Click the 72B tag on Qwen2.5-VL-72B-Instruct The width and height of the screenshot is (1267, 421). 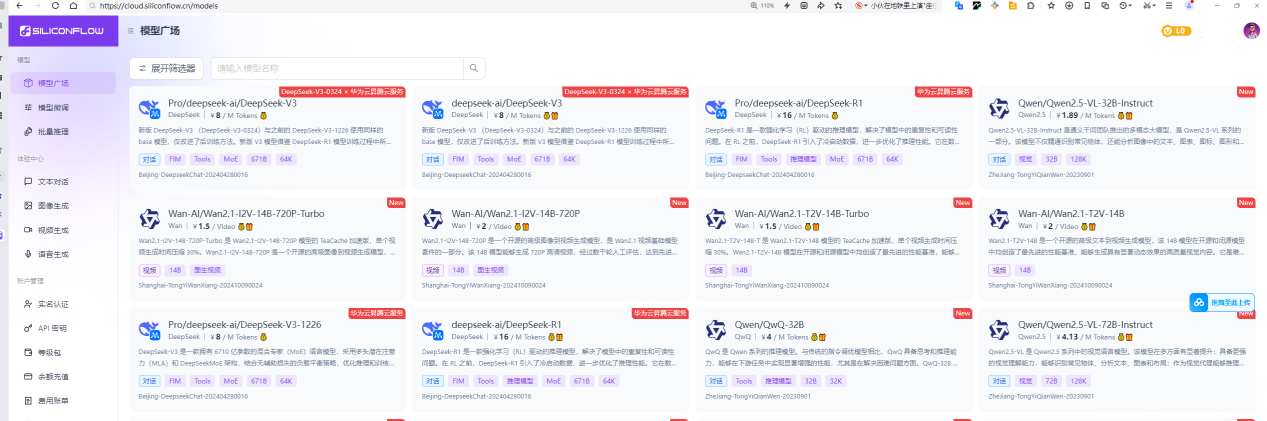[x=1051, y=381]
